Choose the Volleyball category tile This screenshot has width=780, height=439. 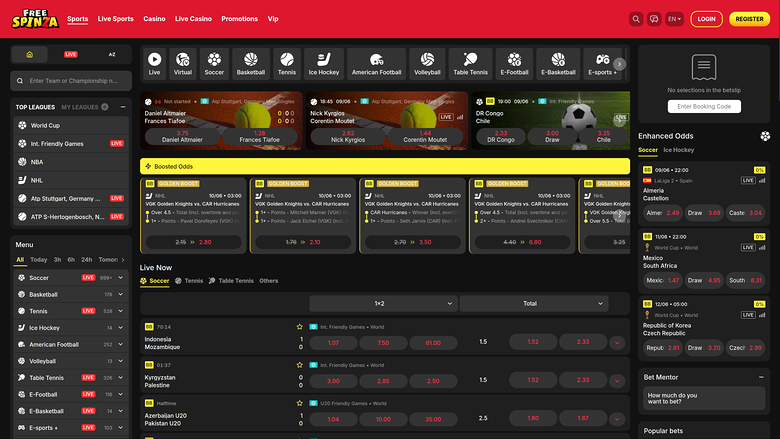coord(427,64)
